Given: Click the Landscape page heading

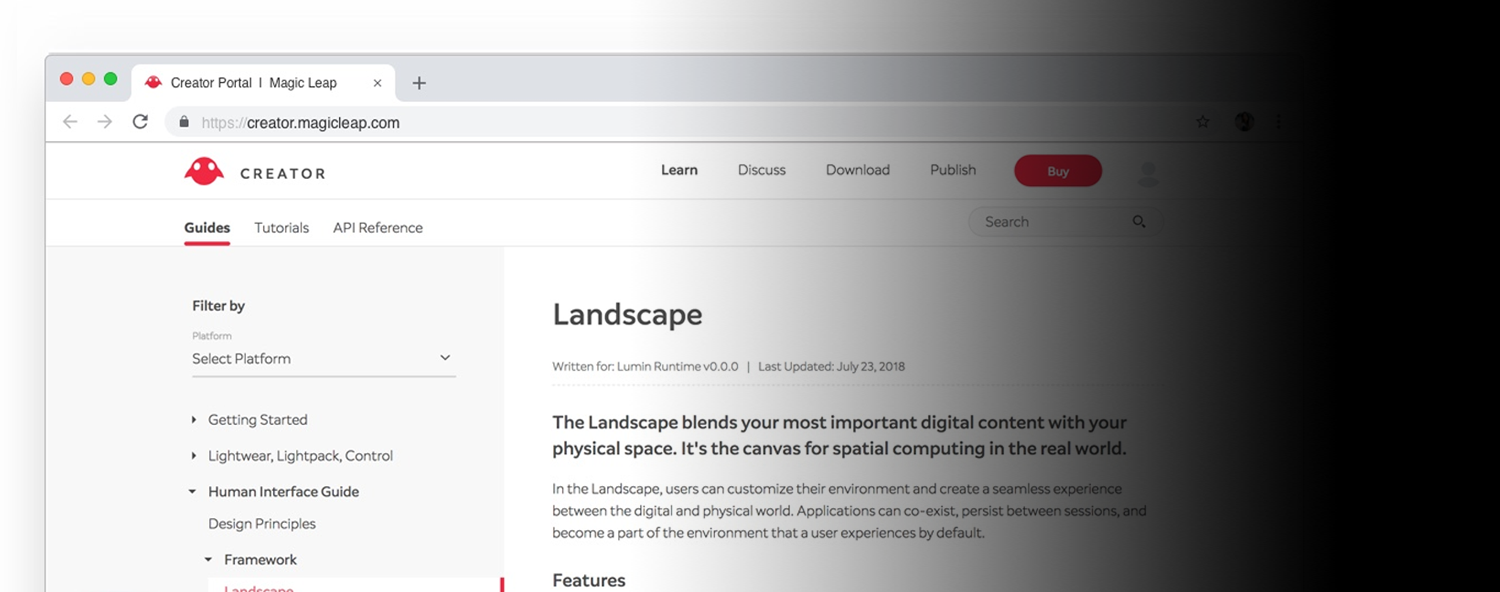Looking at the screenshot, I should [627, 315].
